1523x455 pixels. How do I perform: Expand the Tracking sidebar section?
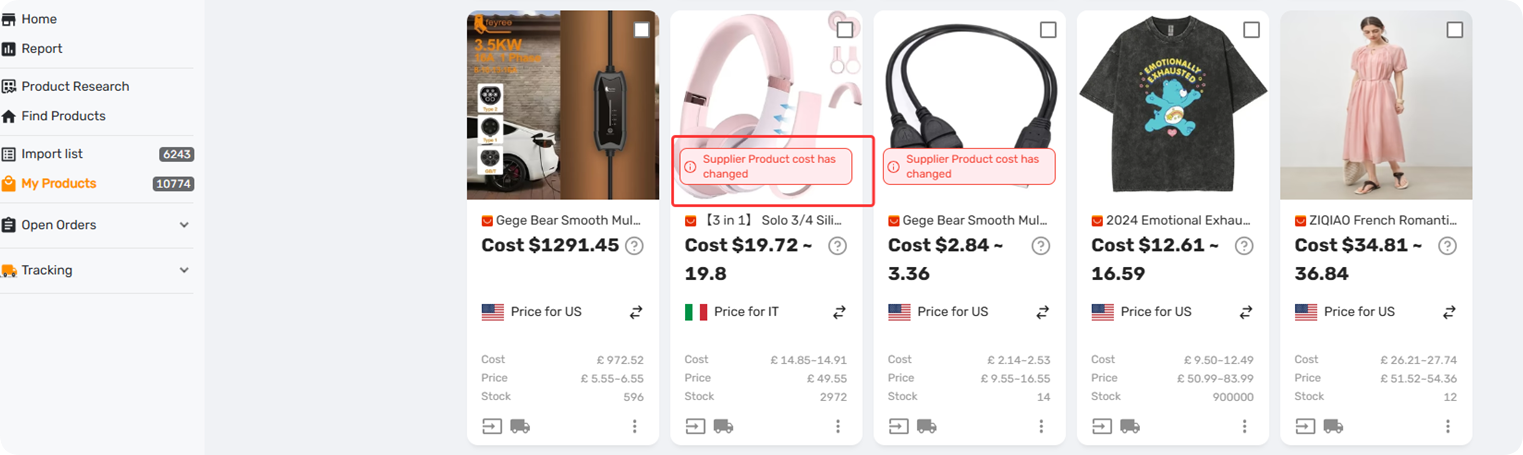click(x=184, y=270)
